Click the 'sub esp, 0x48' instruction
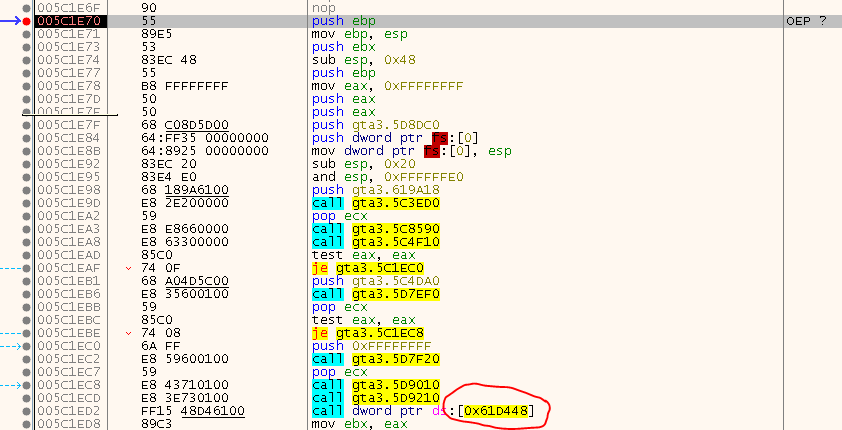The image size is (842, 430). [364, 60]
